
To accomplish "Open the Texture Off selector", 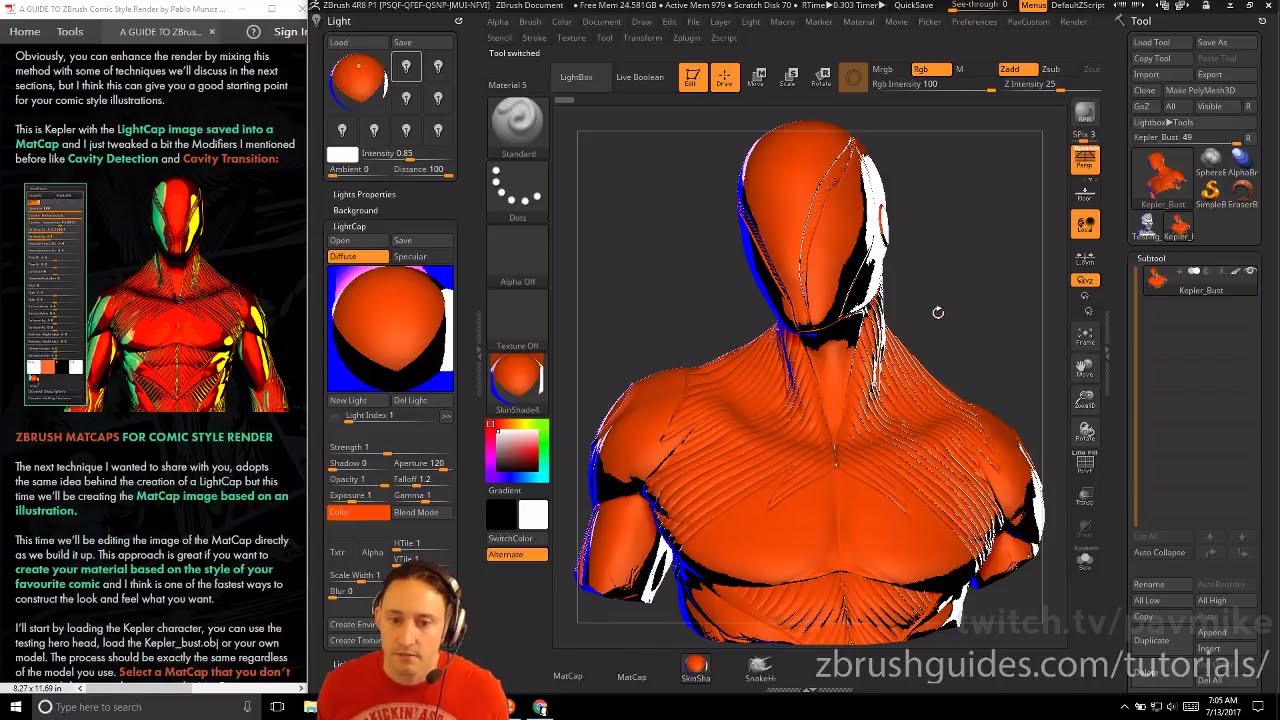I will pyautogui.click(x=517, y=319).
